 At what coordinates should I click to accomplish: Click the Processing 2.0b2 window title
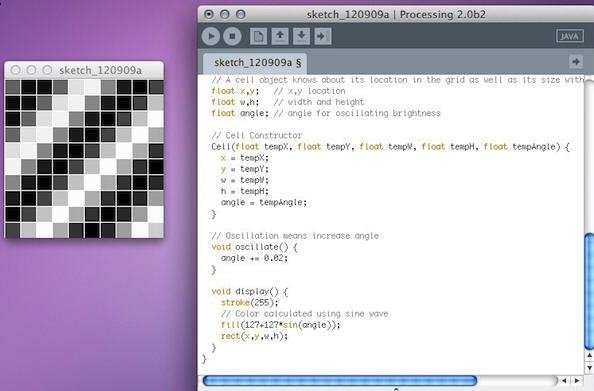(396, 15)
